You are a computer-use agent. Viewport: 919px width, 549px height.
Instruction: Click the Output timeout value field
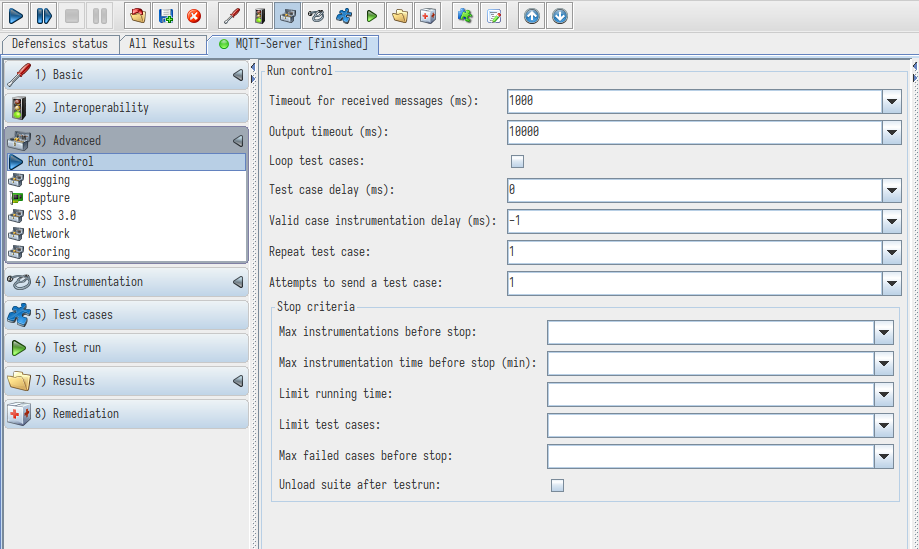[x=695, y=132]
